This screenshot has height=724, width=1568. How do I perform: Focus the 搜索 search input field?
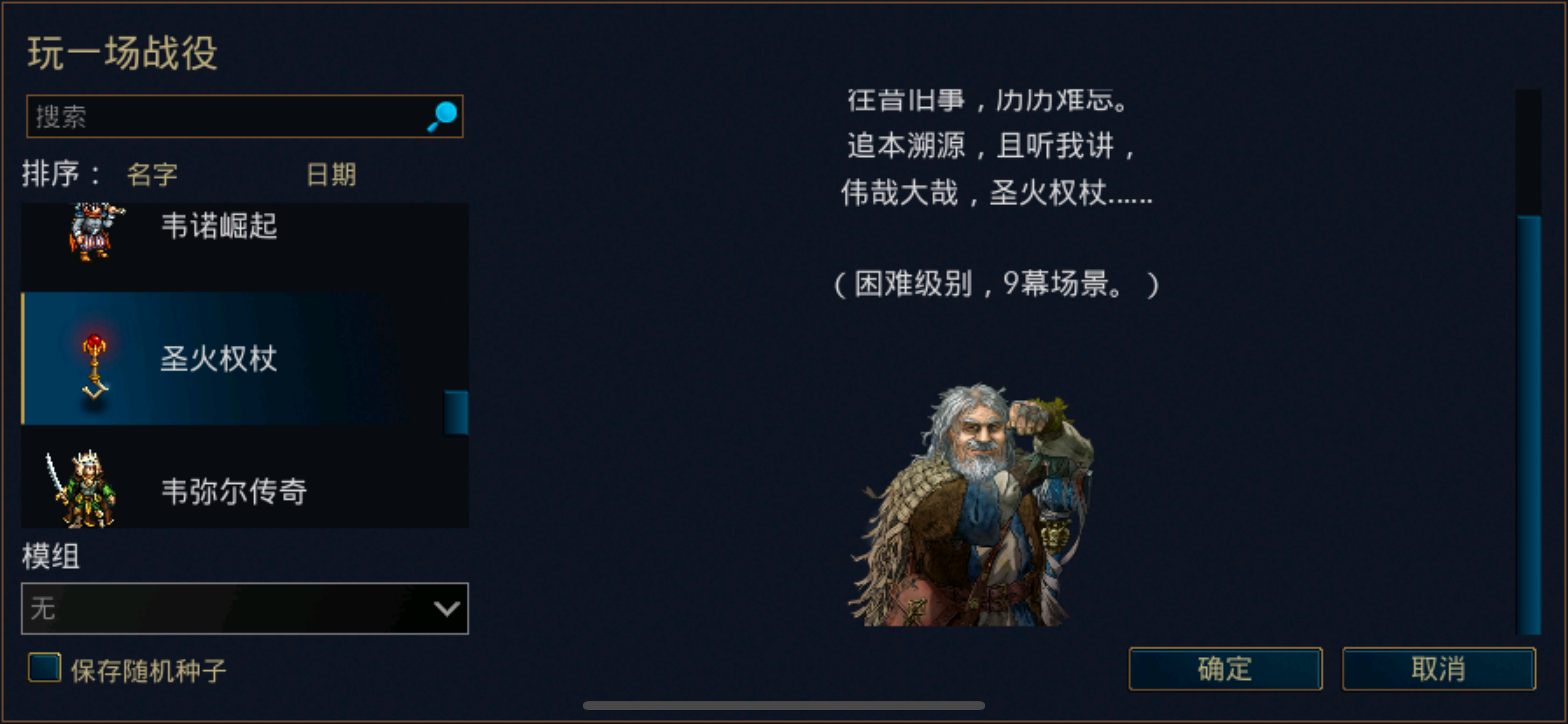tap(244, 116)
